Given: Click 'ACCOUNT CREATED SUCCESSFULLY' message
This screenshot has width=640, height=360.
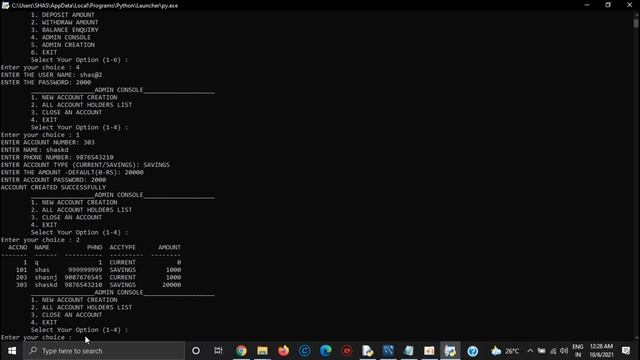Looking at the screenshot, I should [53, 187].
